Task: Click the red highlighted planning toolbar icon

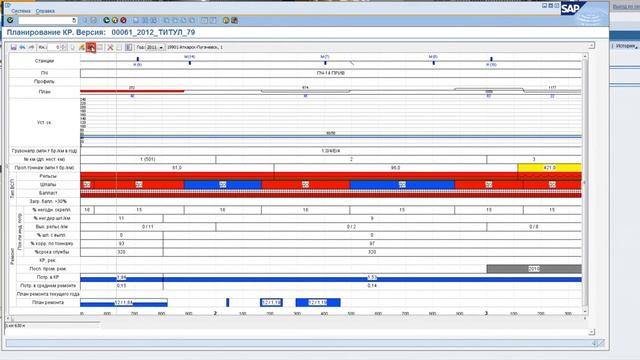Action: (x=91, y=47)
